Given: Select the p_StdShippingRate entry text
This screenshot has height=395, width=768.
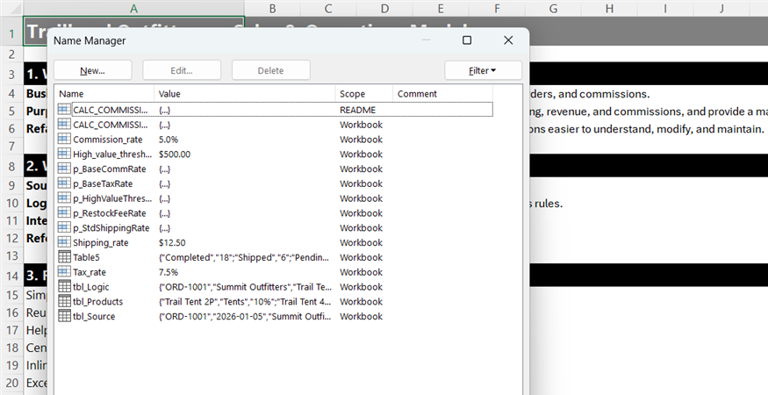Looking at the screenshot, I should (111, 228).
